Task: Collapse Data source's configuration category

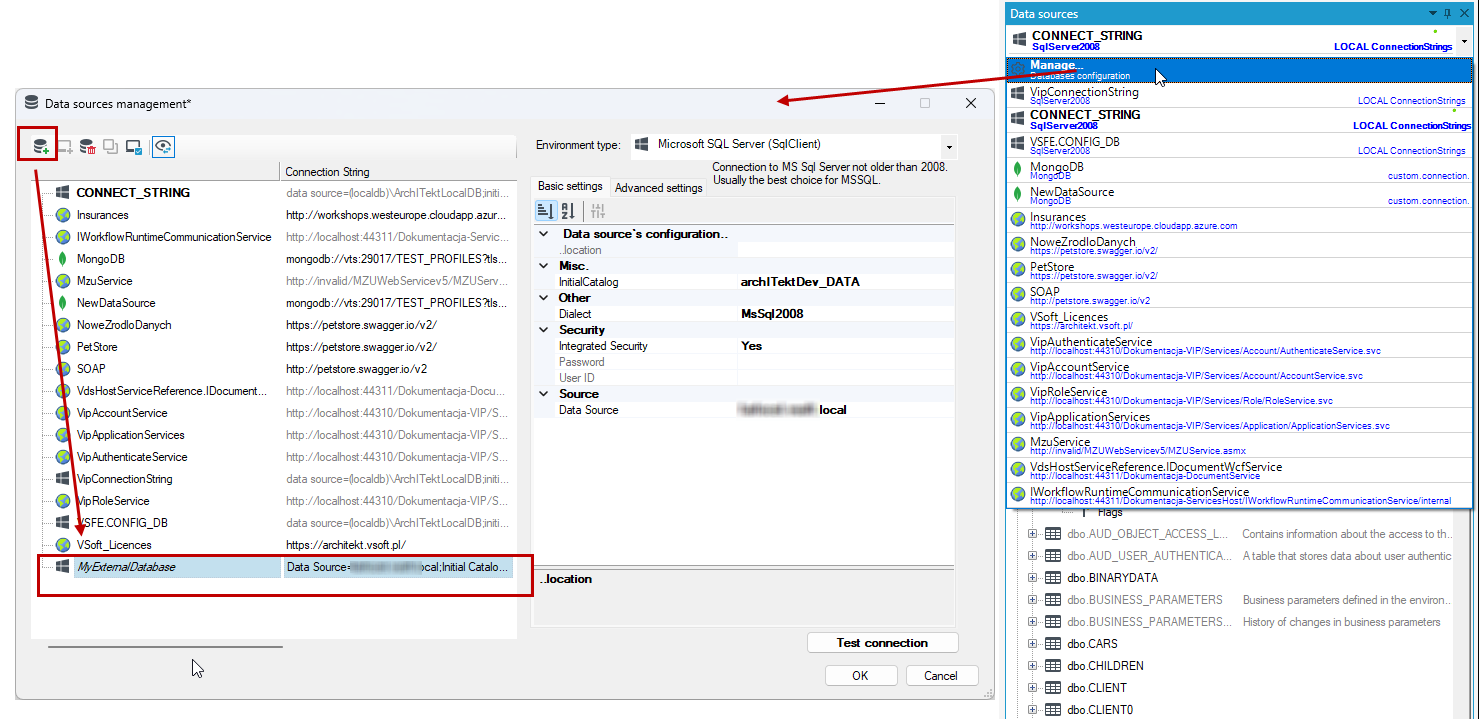Action: click(544, 234)
